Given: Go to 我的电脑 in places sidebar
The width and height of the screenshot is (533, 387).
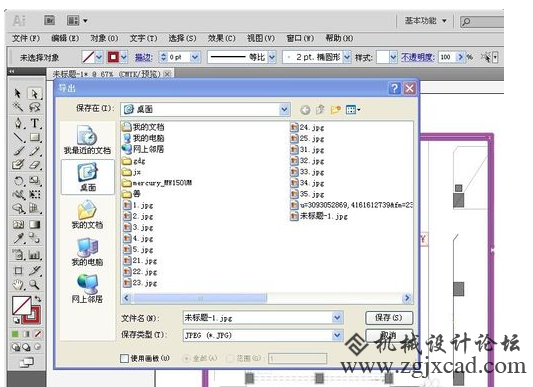Looking at the screenshot, I should [x=87, y=252].
